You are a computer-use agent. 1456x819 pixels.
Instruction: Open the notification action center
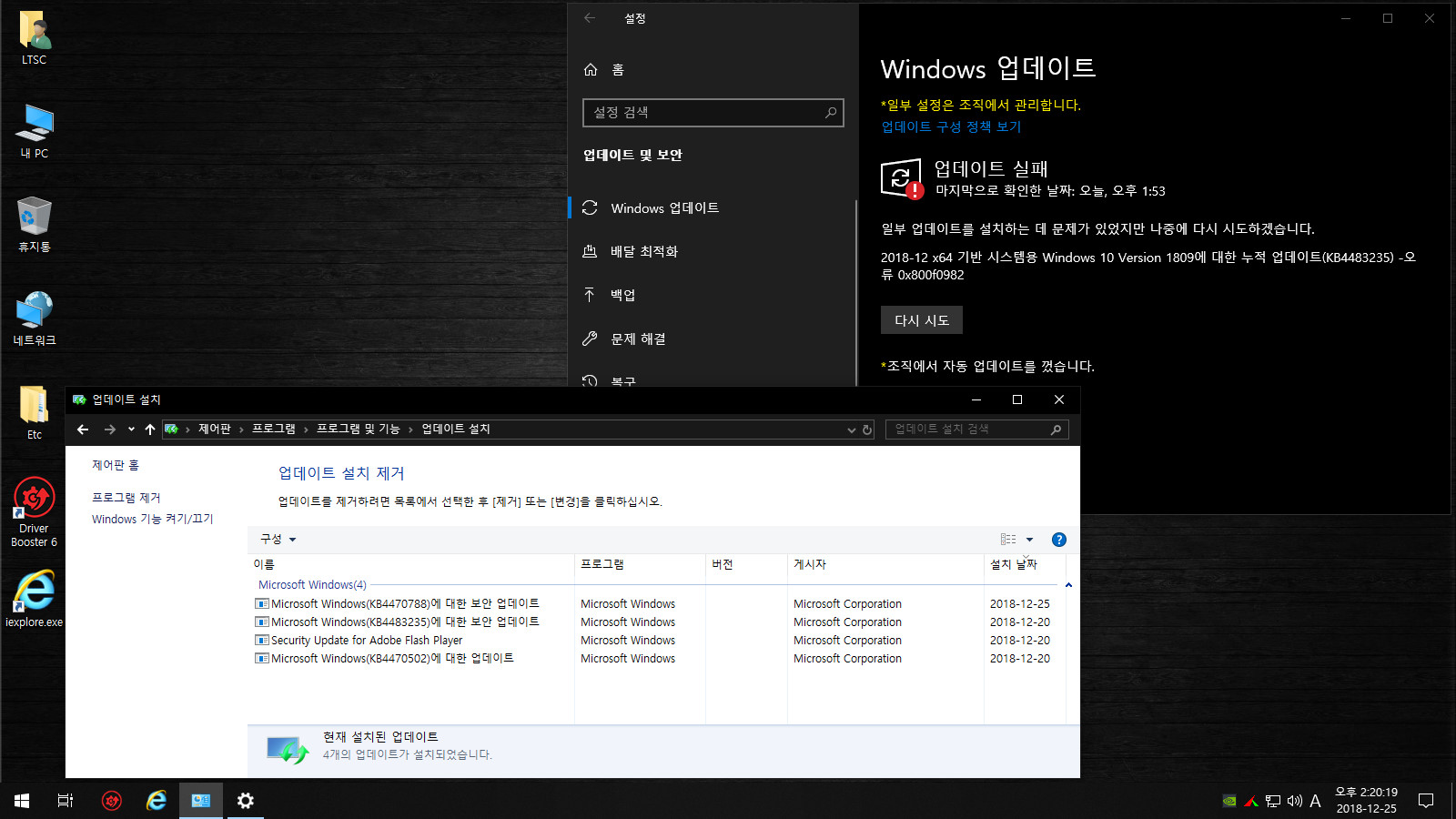coord(1426,801)
